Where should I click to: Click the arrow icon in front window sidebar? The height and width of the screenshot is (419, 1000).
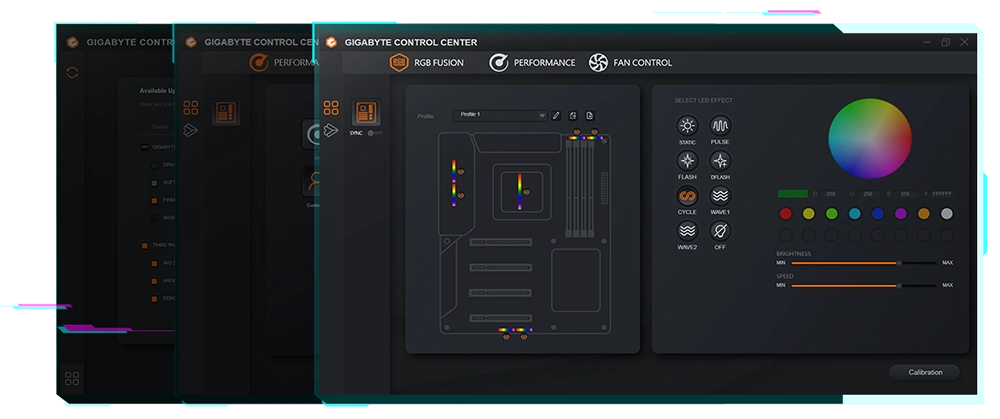click(x=330, y=130)
